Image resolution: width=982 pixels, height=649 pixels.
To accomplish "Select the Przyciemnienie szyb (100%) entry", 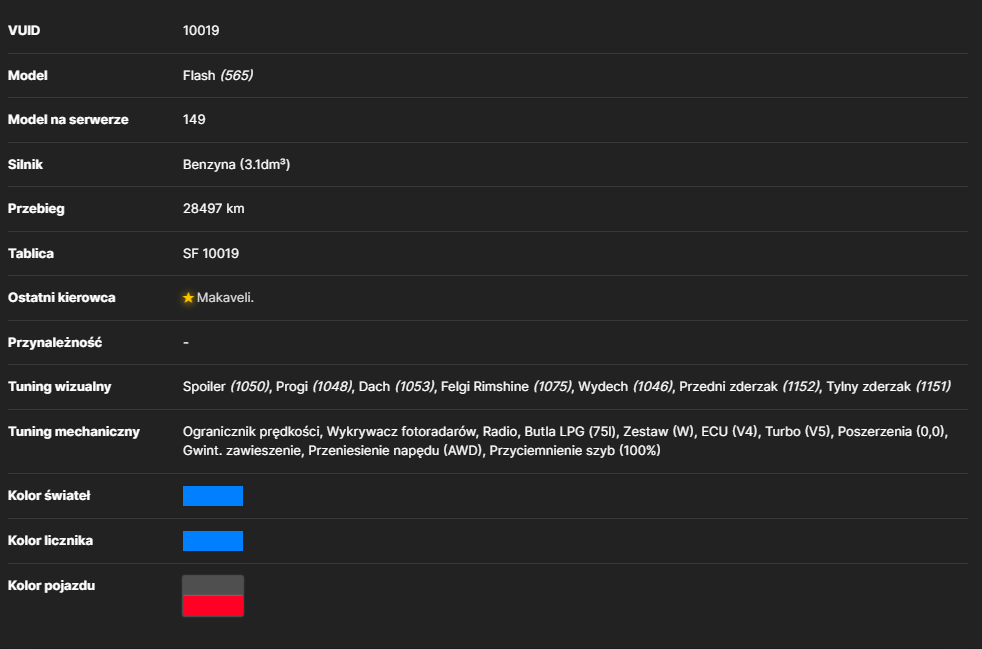I will pyautogui.click(x=575, y=450).
